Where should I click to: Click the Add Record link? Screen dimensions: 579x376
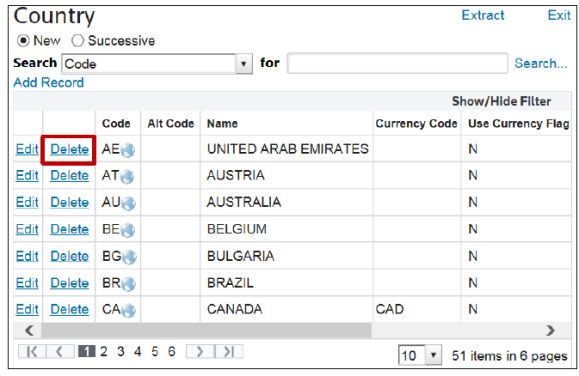tap(48, 82)
